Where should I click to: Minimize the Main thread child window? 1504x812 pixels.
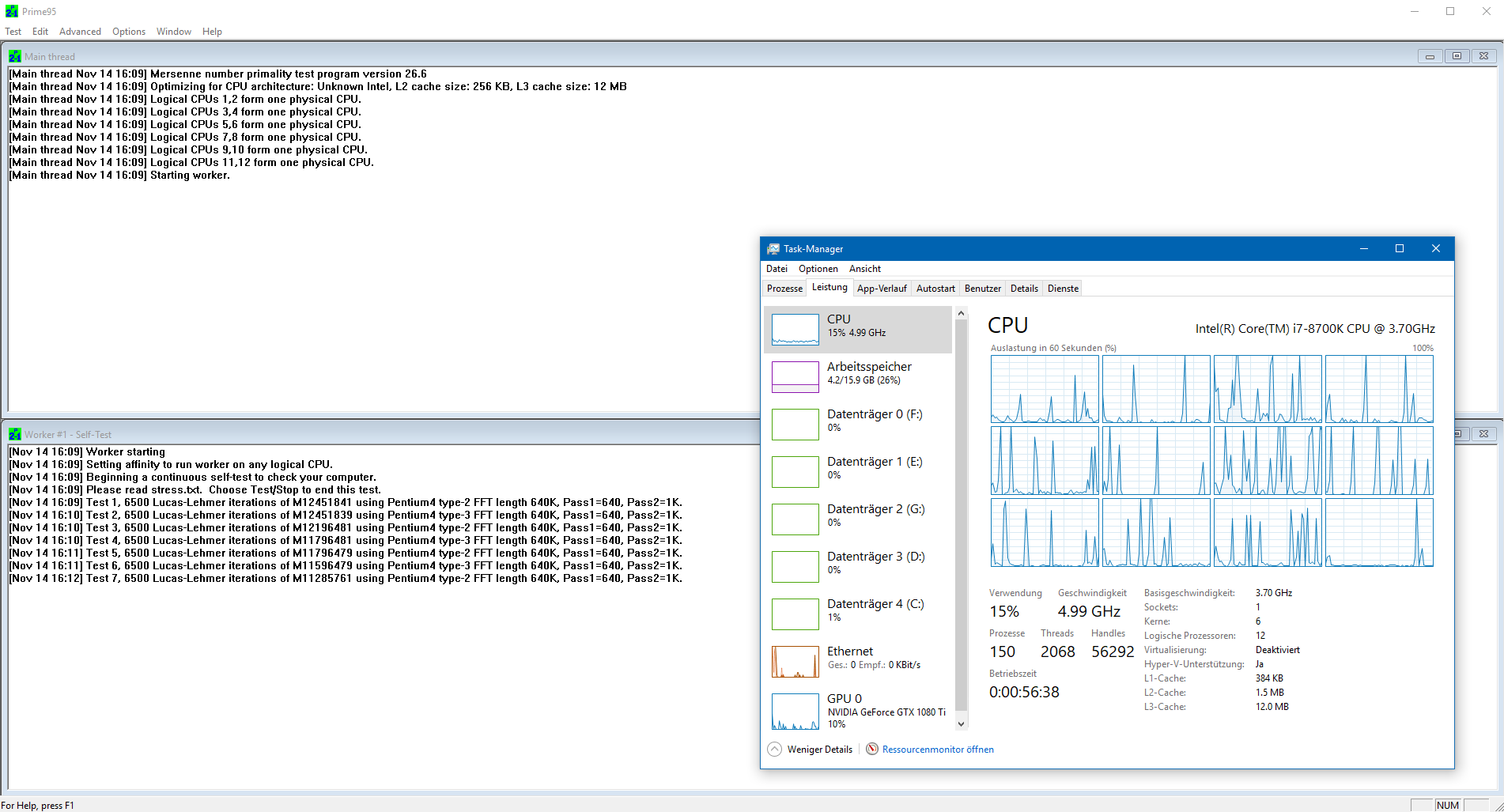tap(1430, 56)
